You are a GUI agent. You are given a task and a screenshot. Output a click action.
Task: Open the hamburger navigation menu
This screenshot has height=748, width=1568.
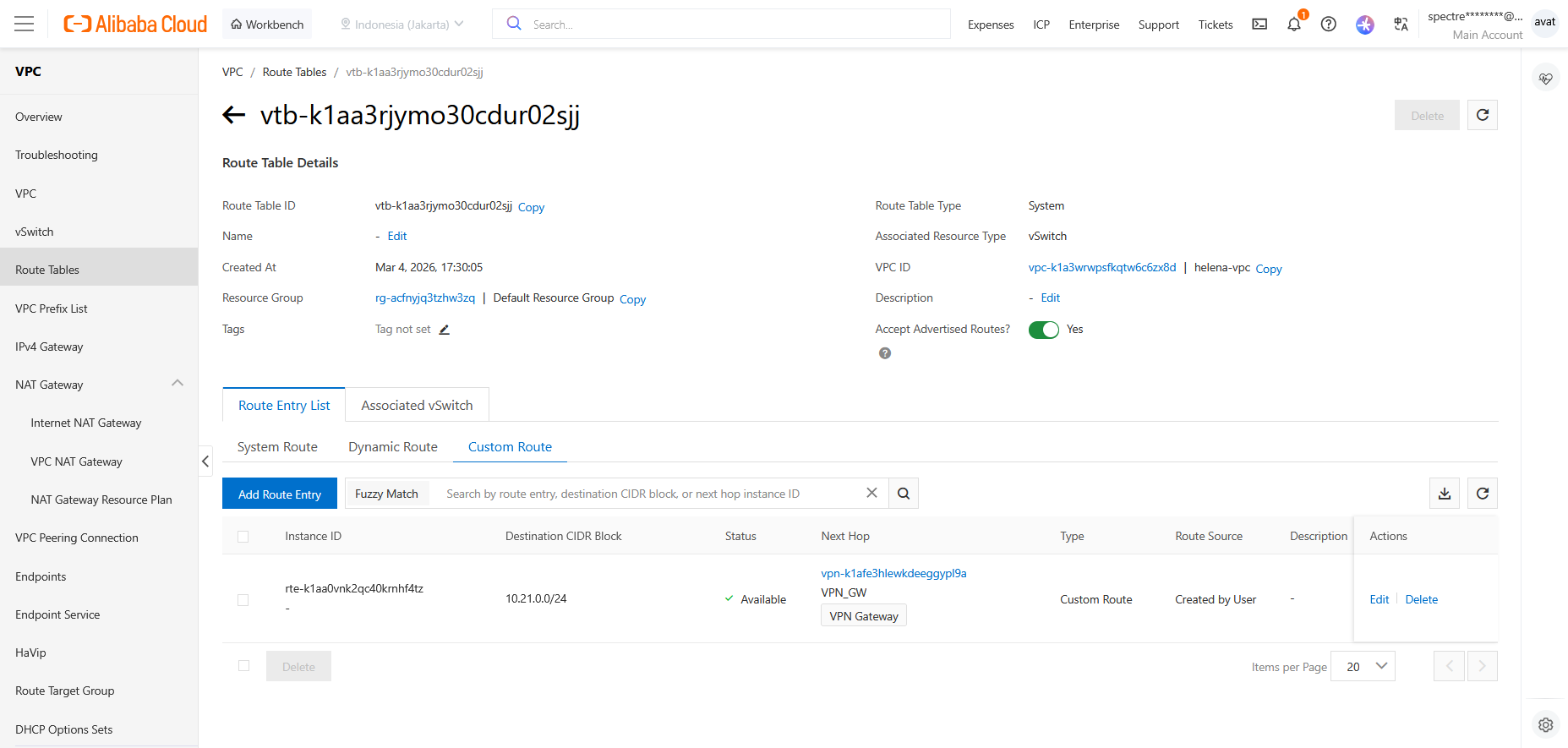pyautogui.click(x=25, y=24)
